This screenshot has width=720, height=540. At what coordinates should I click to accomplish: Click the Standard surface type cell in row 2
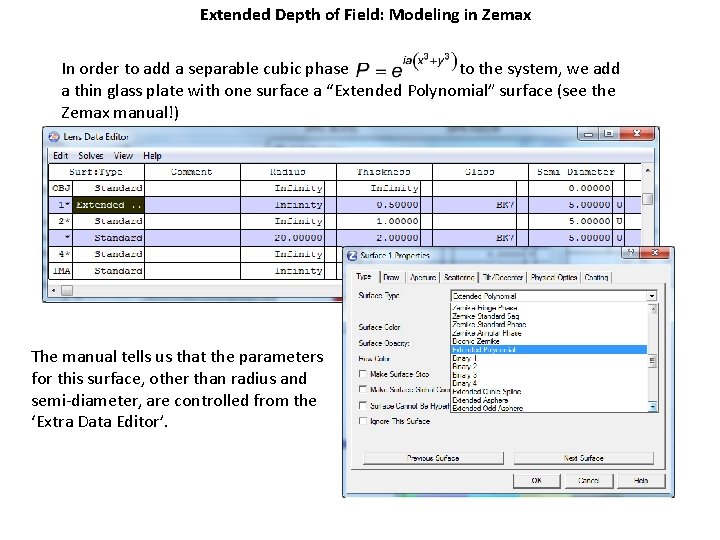(109, 221)
